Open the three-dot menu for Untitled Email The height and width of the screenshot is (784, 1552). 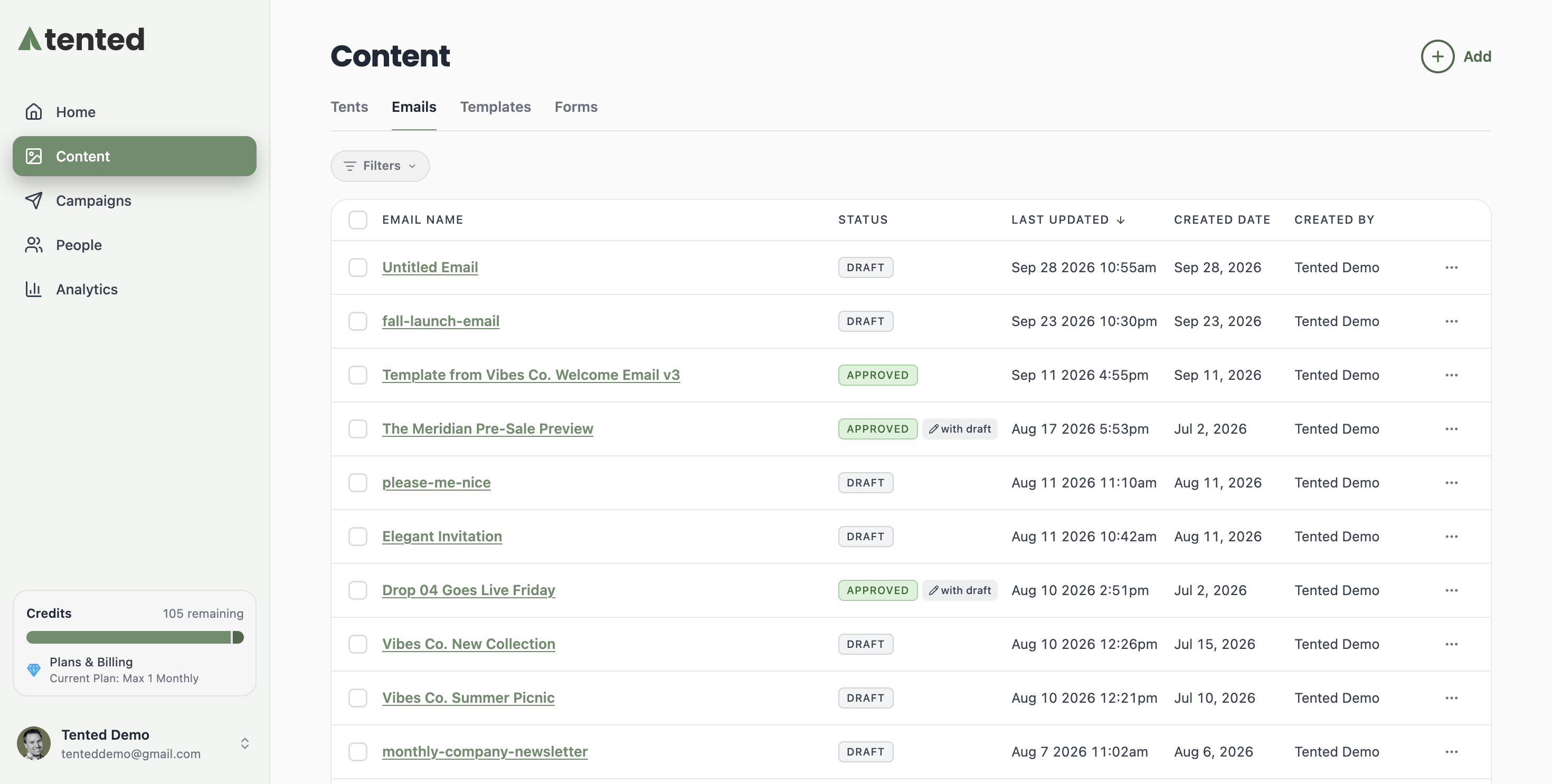coord(1451,267)
